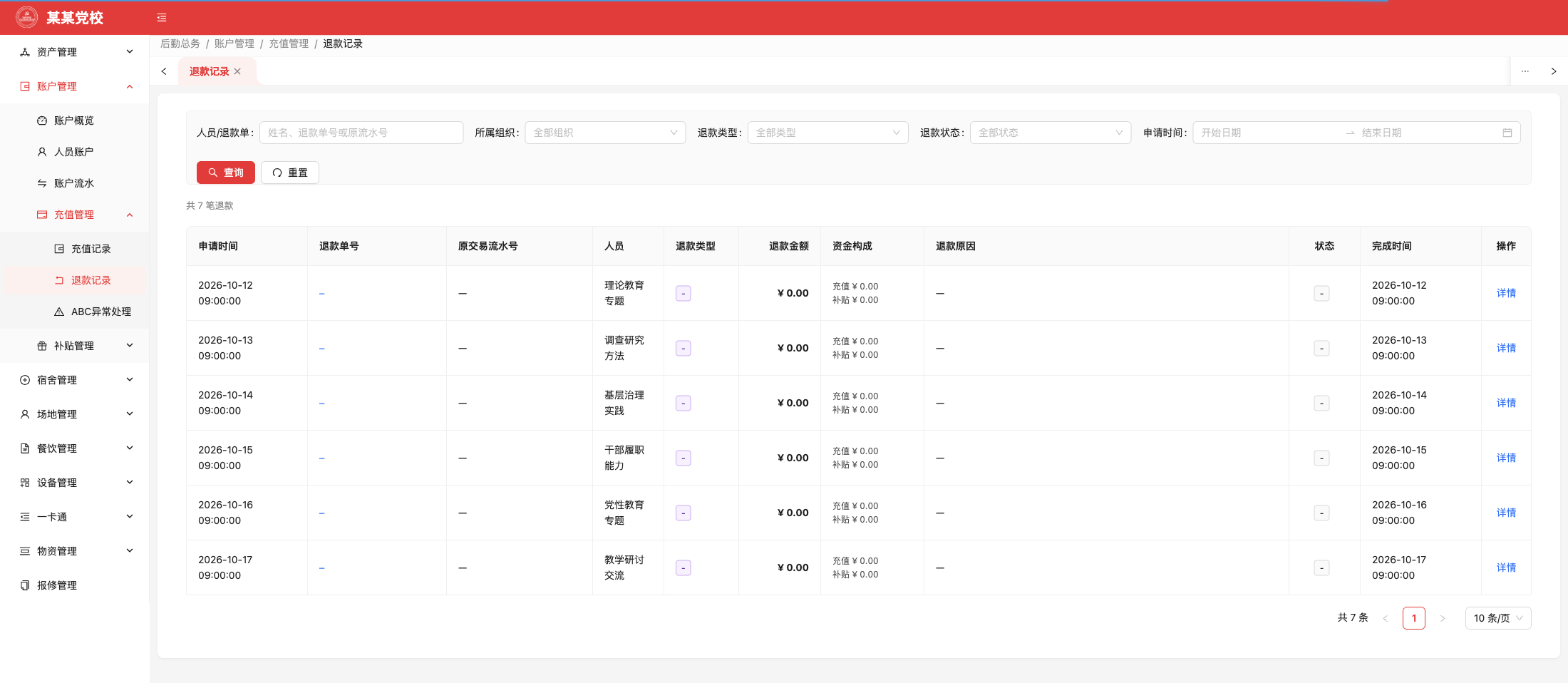Screen dimensions: 1568x683
Task: Click 账户管理 in the breadcrumb
Action: point(234,43)
